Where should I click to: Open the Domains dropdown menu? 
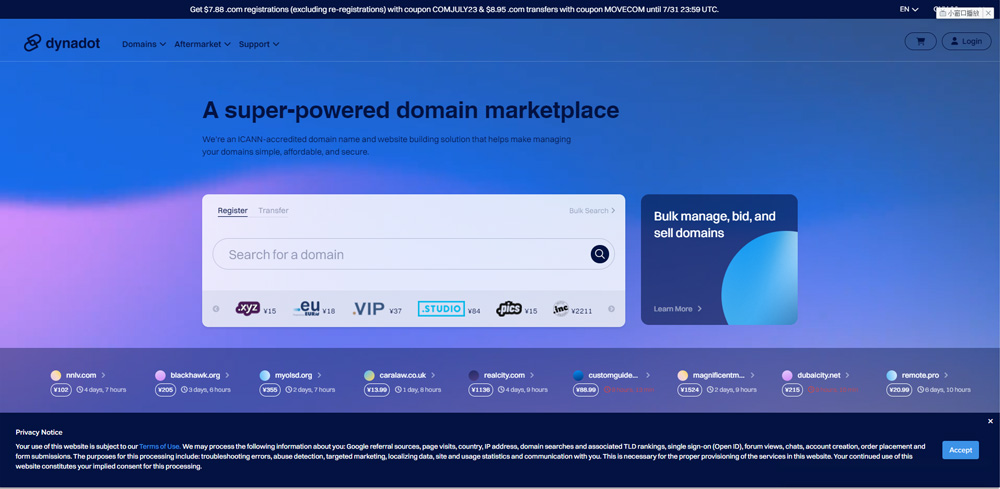[x=144, y=44]
